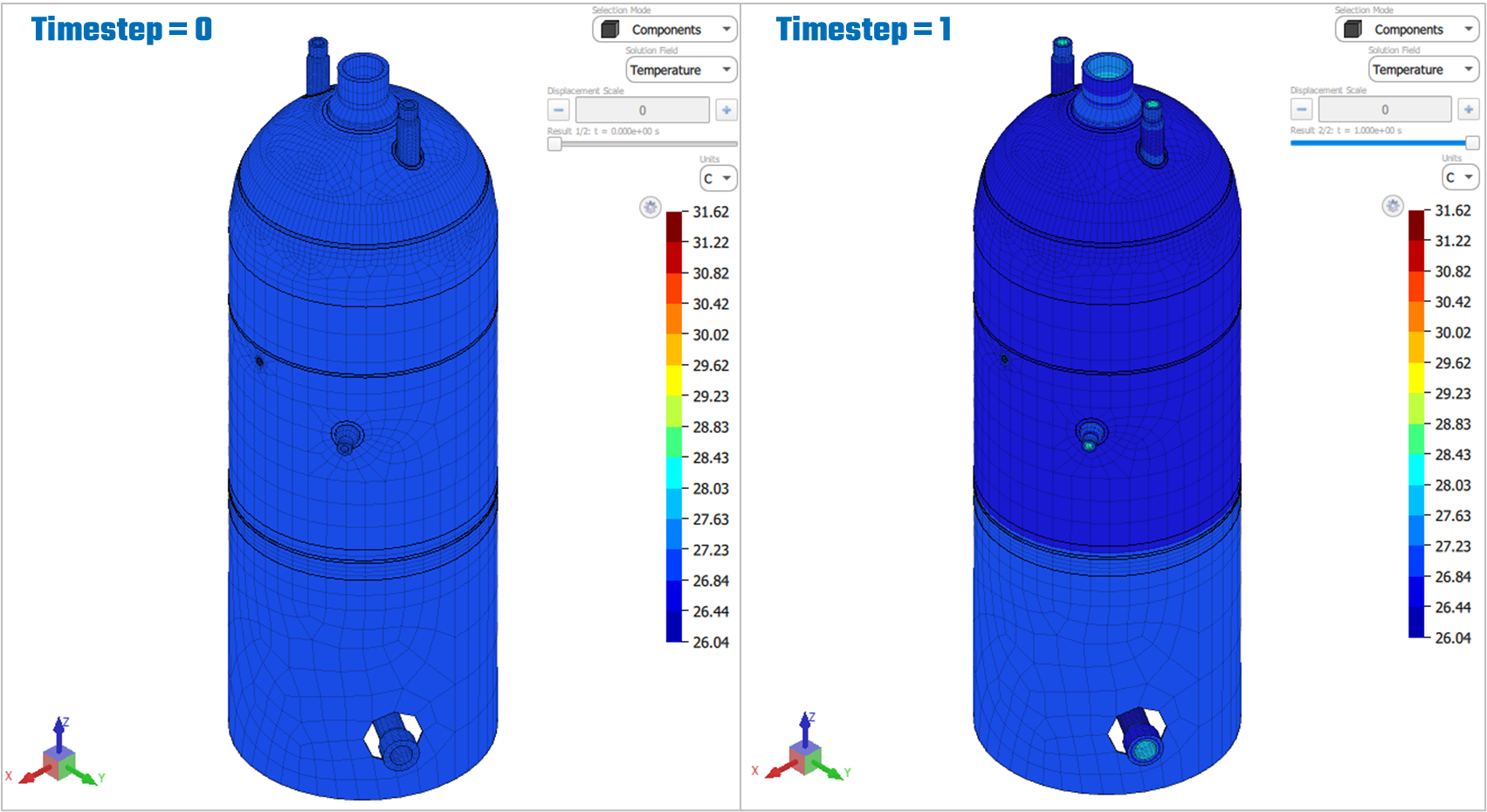The height and width of the screenshot is (812, 1487).
Task: Open units C dropdown in Timestep 1 panel
Action: (x=1461, y=177)
